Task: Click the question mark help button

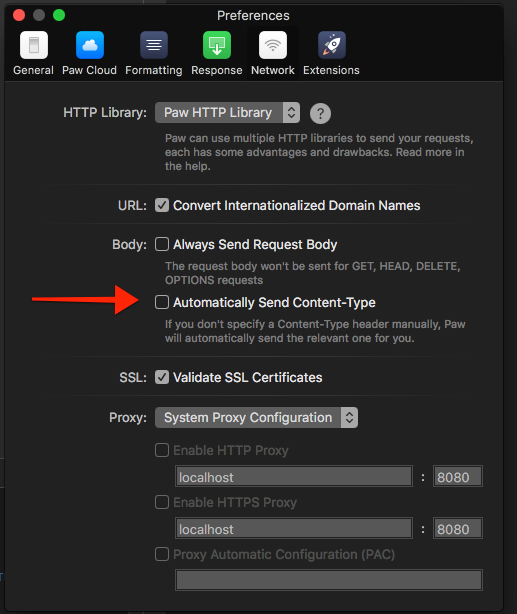Action: point(320,114)
